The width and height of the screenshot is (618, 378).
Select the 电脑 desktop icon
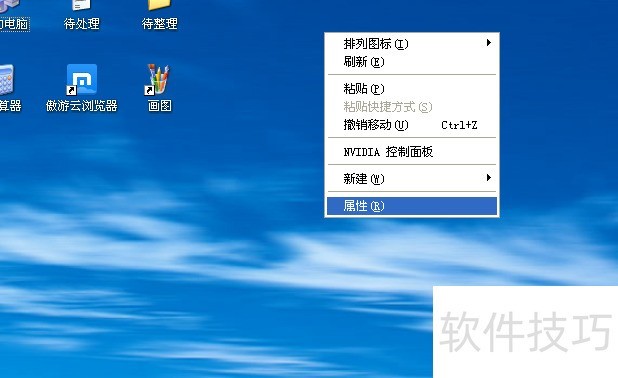coord(10,5)
